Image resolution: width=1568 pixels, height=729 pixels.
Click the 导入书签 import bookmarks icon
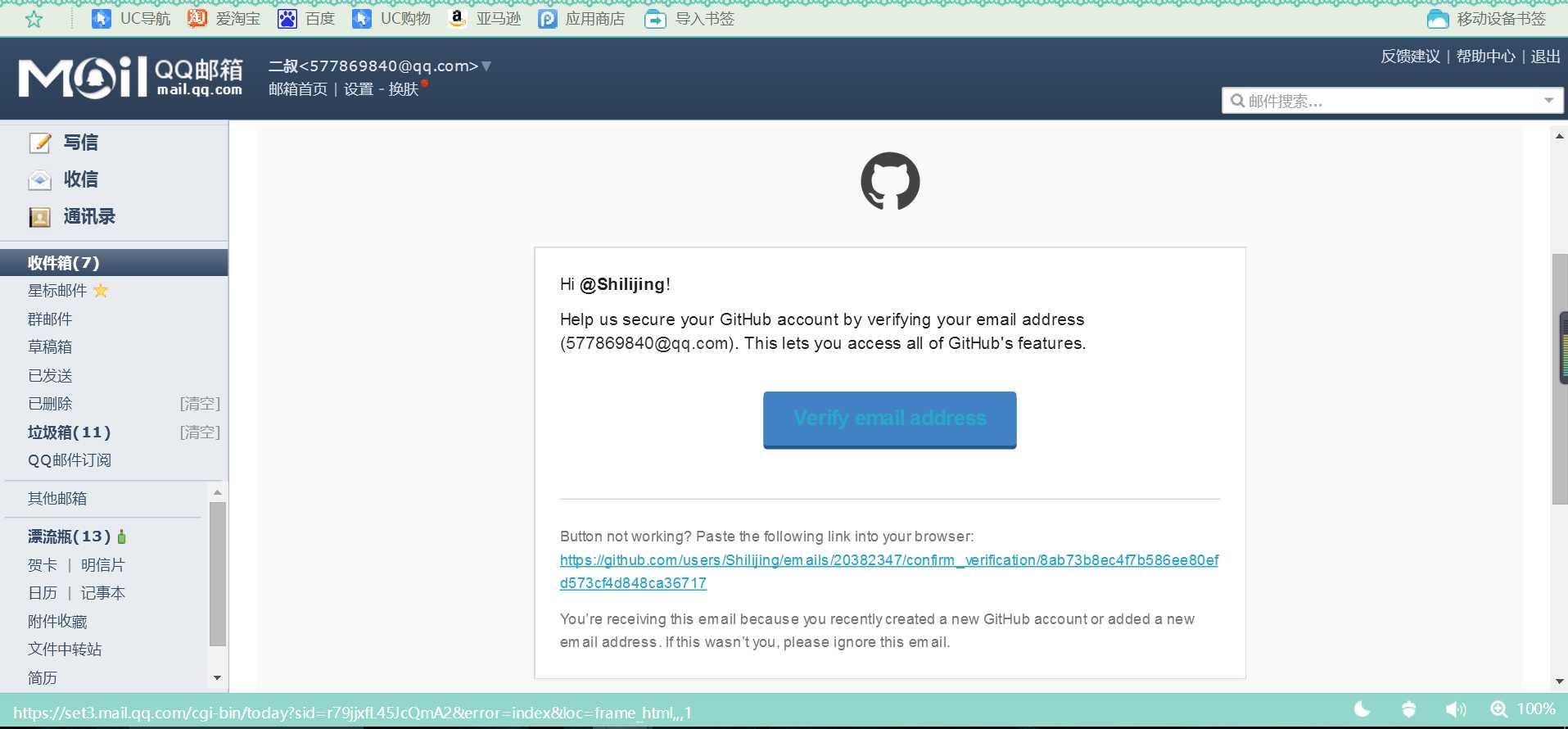pyautogui.click(x=655, y=19)
